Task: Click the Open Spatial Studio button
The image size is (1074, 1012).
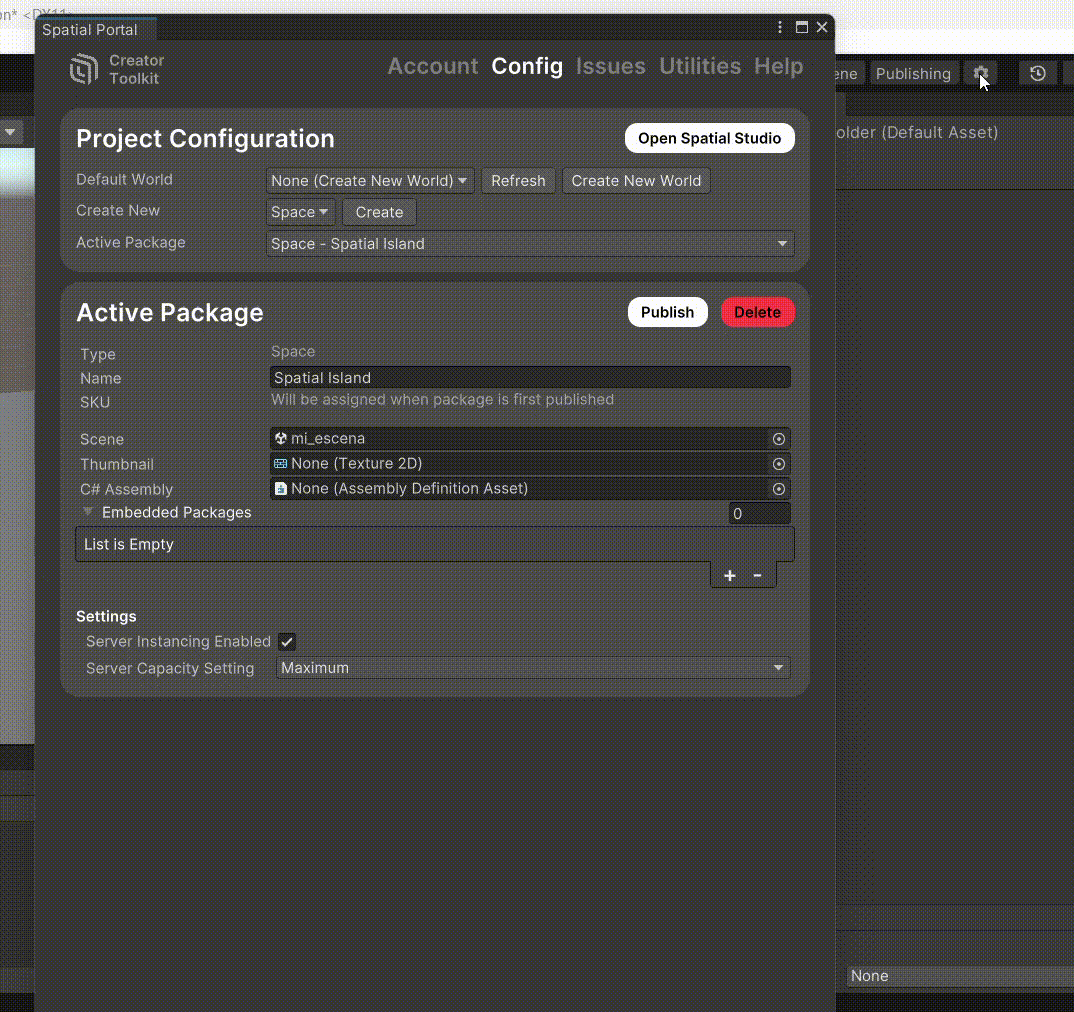Action: coord(710,138)
